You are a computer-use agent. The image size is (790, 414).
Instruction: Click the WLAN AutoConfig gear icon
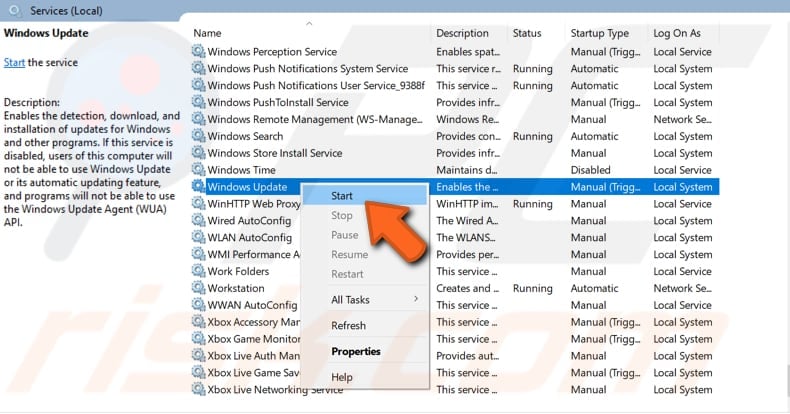[x=199, y=237]
